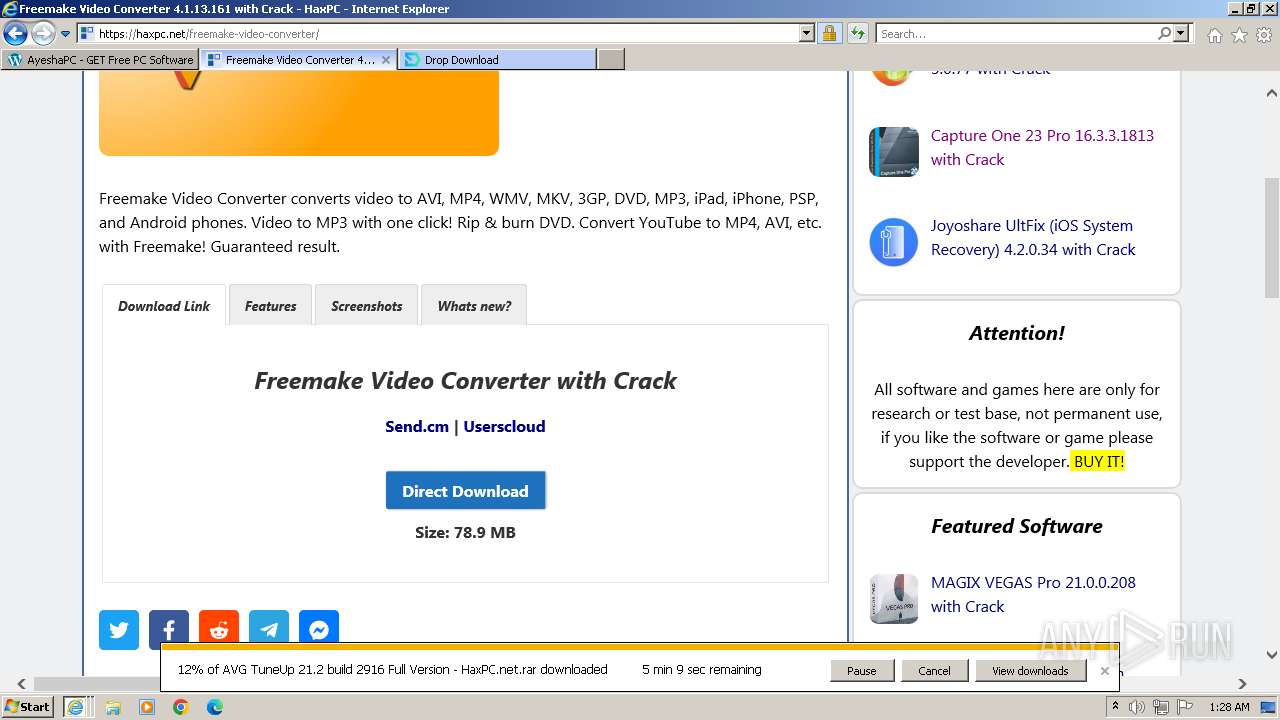Click the magnifier search icon

(x=1164, y=34)
